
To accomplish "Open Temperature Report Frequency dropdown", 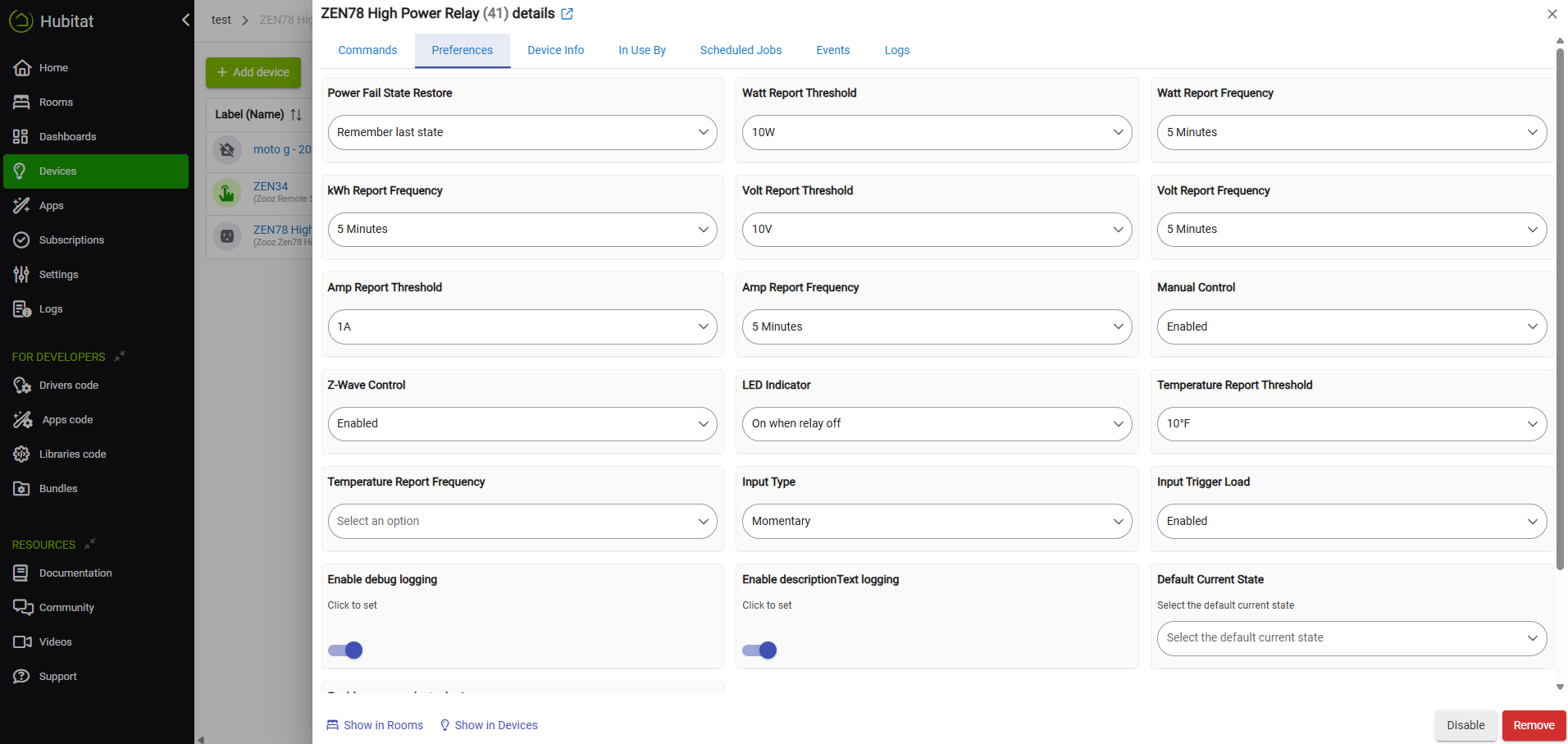I will (522, 522).
